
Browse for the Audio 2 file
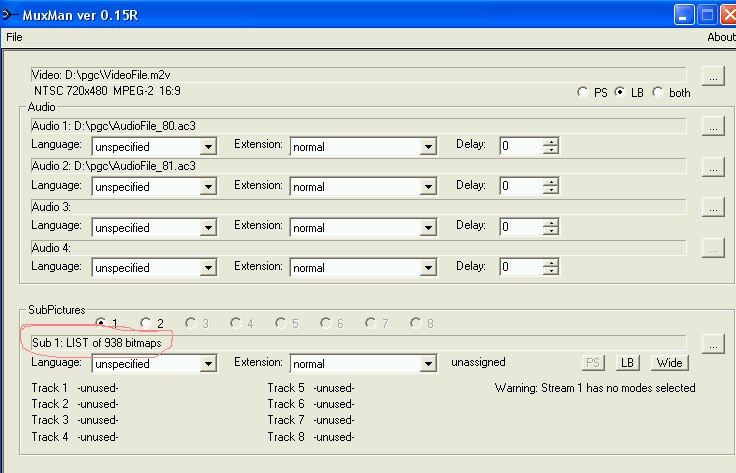[x=713, y=167]
